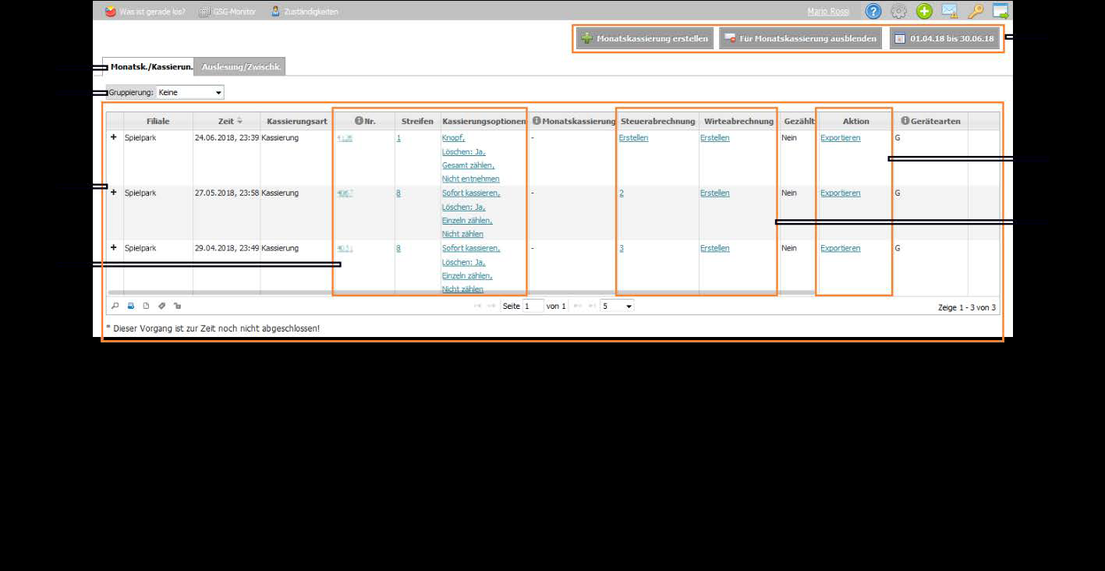Open settings via the gear icon
The image size is (1105, 571).
coord(899,11)
